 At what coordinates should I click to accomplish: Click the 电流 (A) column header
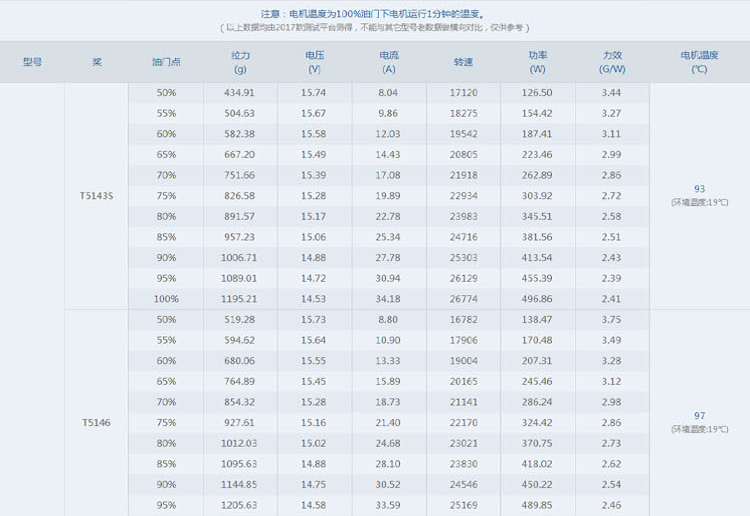click(388, 62)
